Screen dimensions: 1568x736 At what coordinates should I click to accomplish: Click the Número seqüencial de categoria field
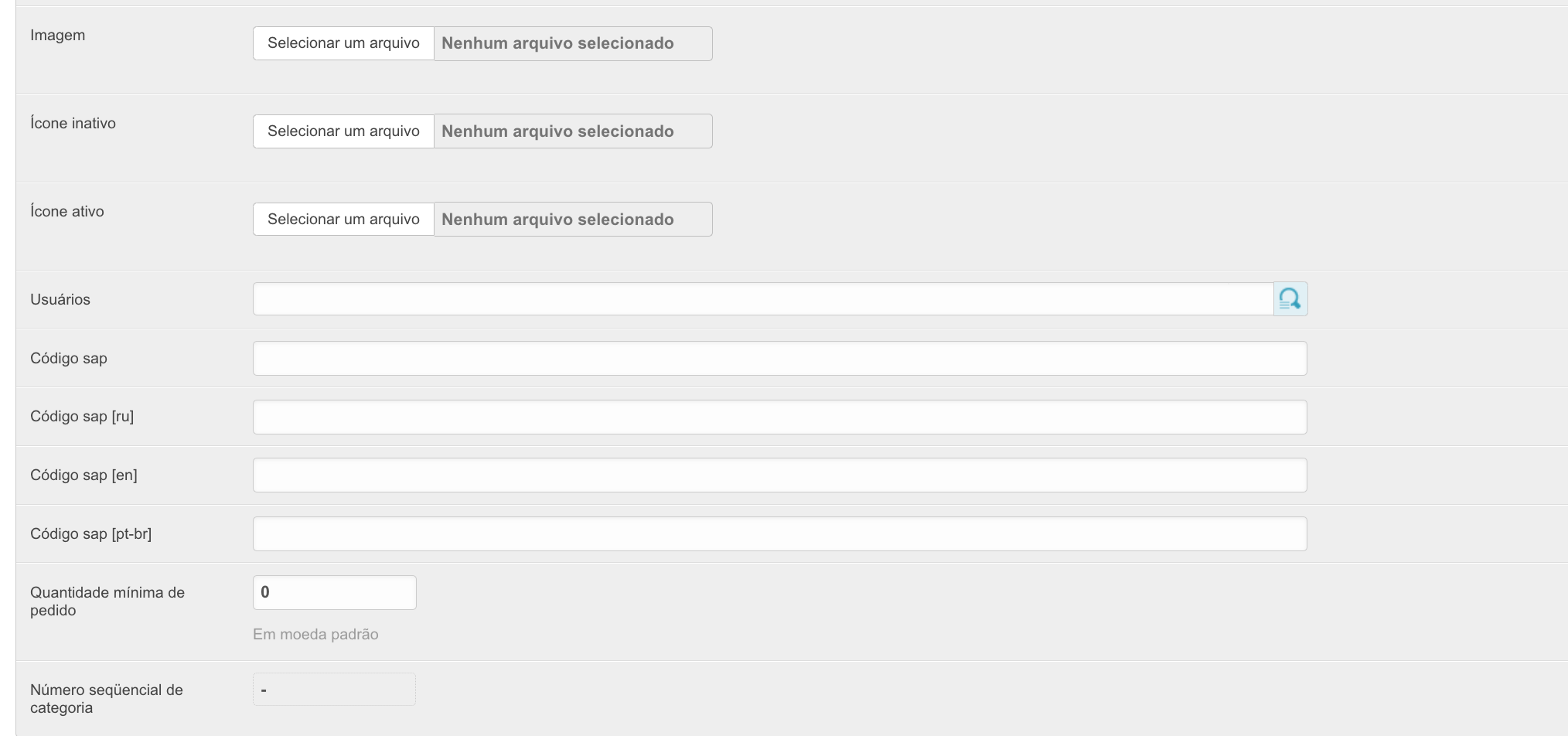[334, 690]
